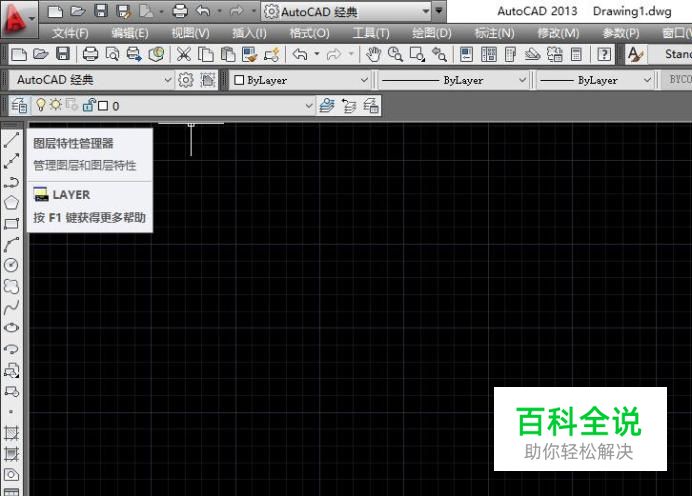Click the Make Object's Layer Current icon
Viewport: 692px width, 496px height.
tap(327, 106)
